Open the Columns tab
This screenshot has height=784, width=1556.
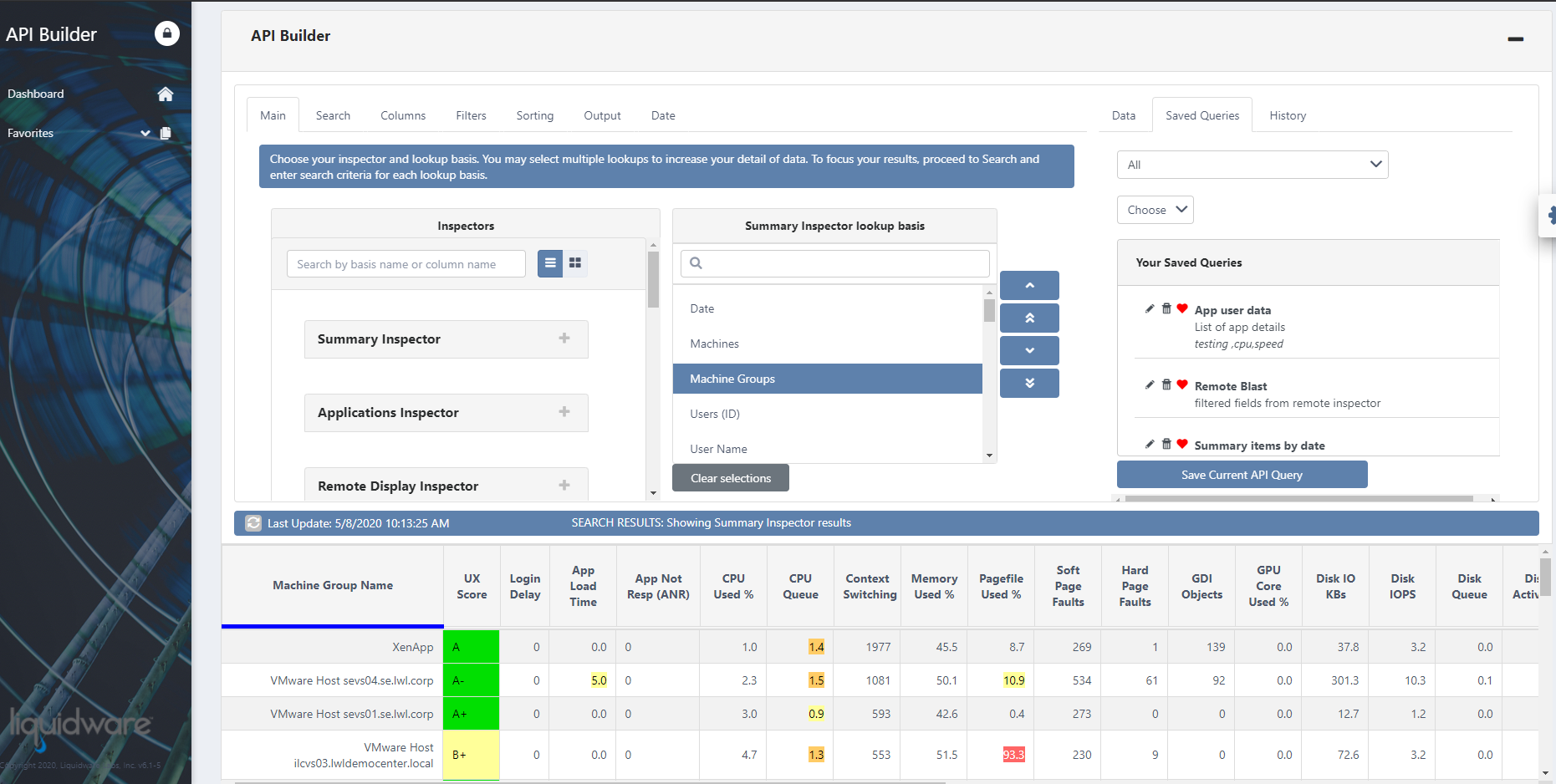(403, 115)
